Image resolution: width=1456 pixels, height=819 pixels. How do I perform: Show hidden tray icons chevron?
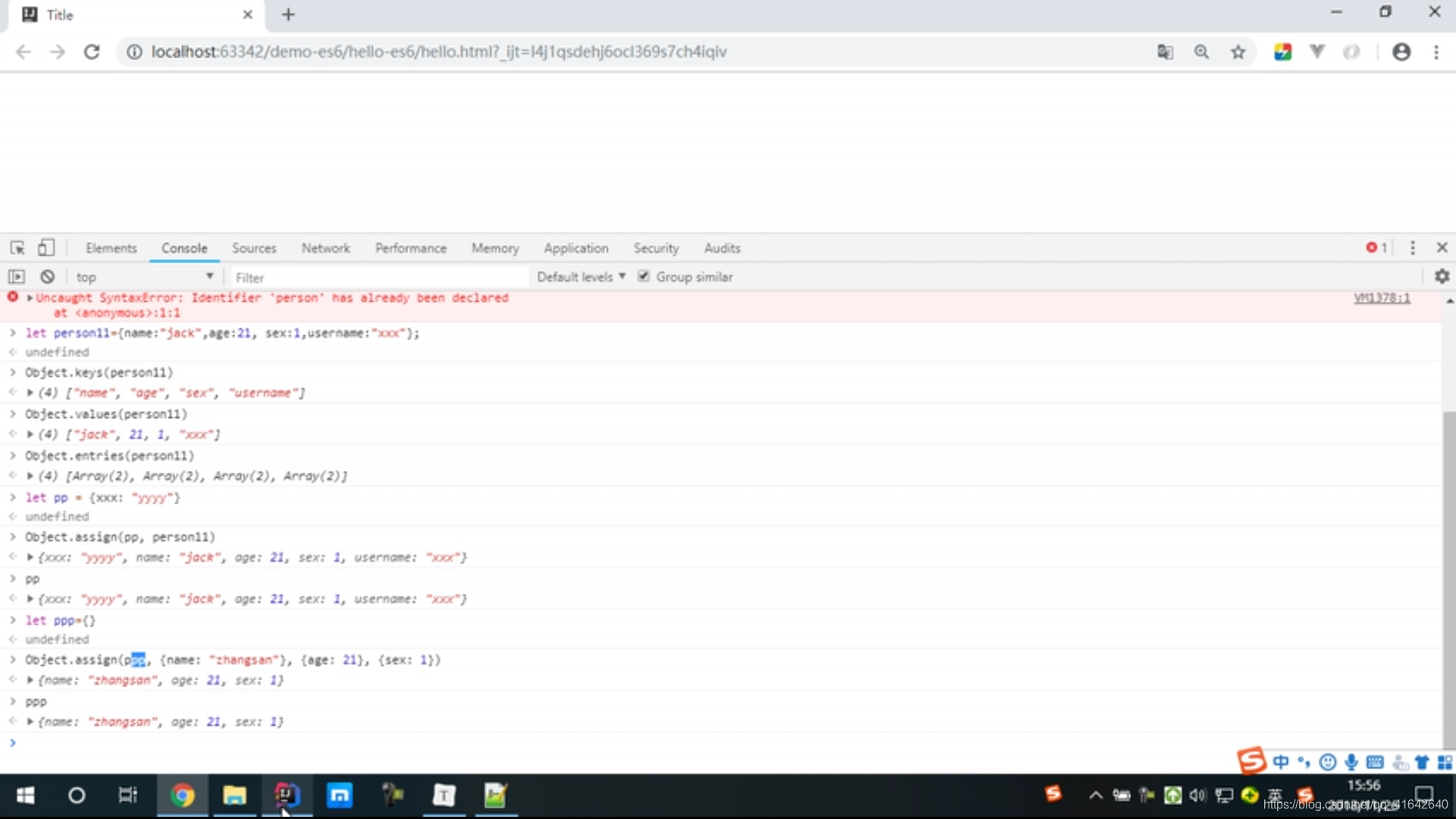point(1096,795)
